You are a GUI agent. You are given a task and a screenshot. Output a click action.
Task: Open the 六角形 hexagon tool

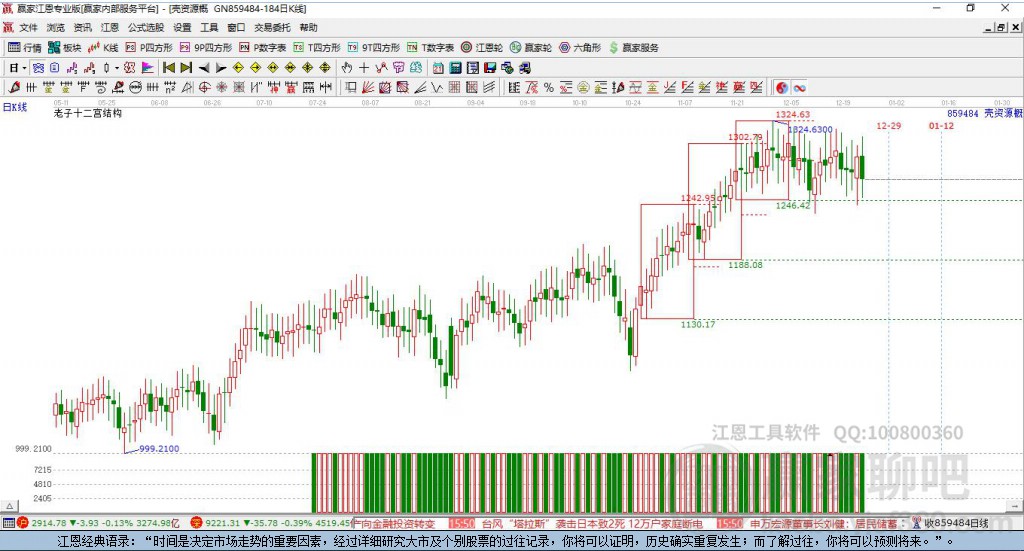tap(580, 48)
